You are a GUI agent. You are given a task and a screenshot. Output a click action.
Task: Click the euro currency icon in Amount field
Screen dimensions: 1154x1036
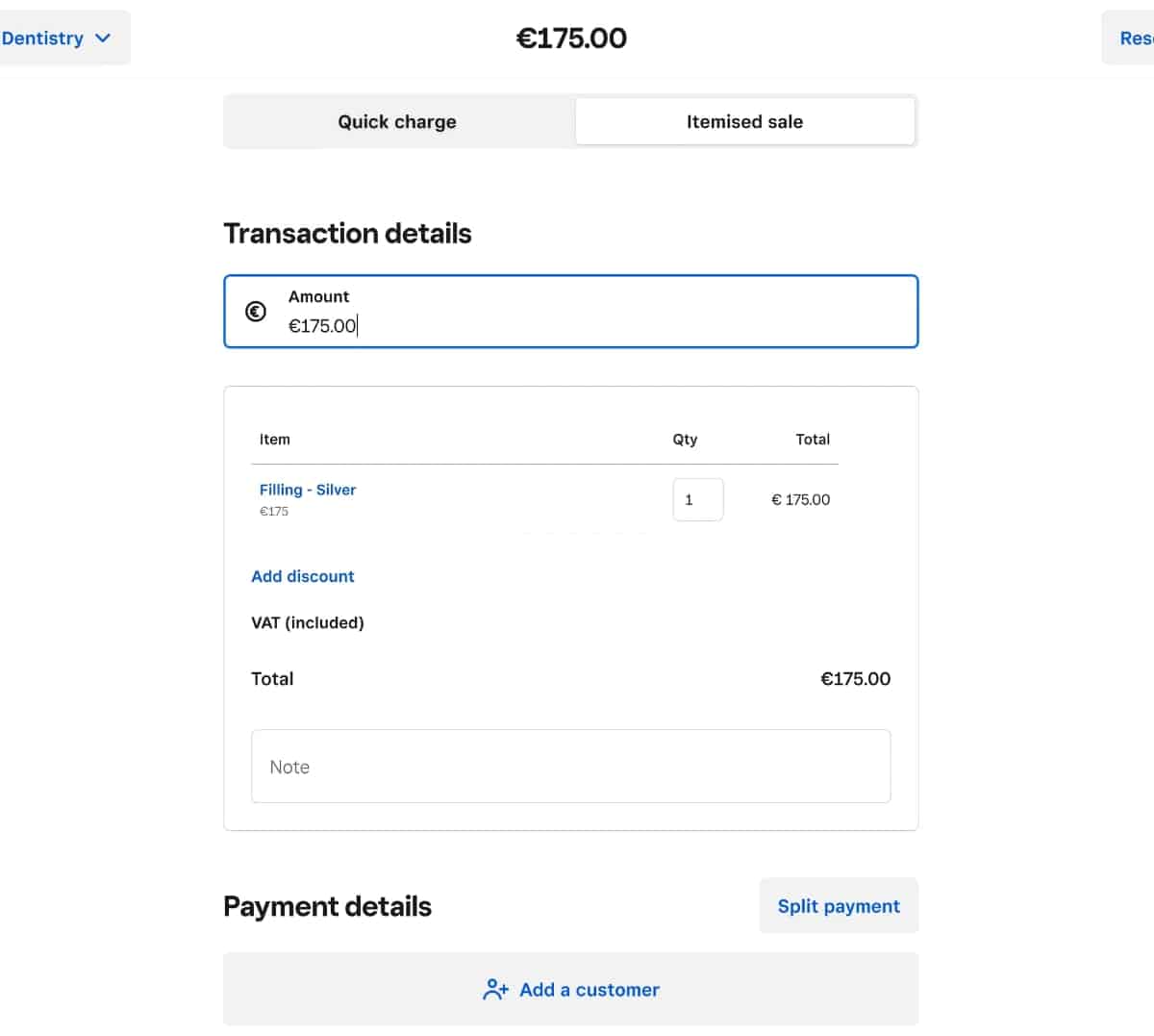[256, 312]
